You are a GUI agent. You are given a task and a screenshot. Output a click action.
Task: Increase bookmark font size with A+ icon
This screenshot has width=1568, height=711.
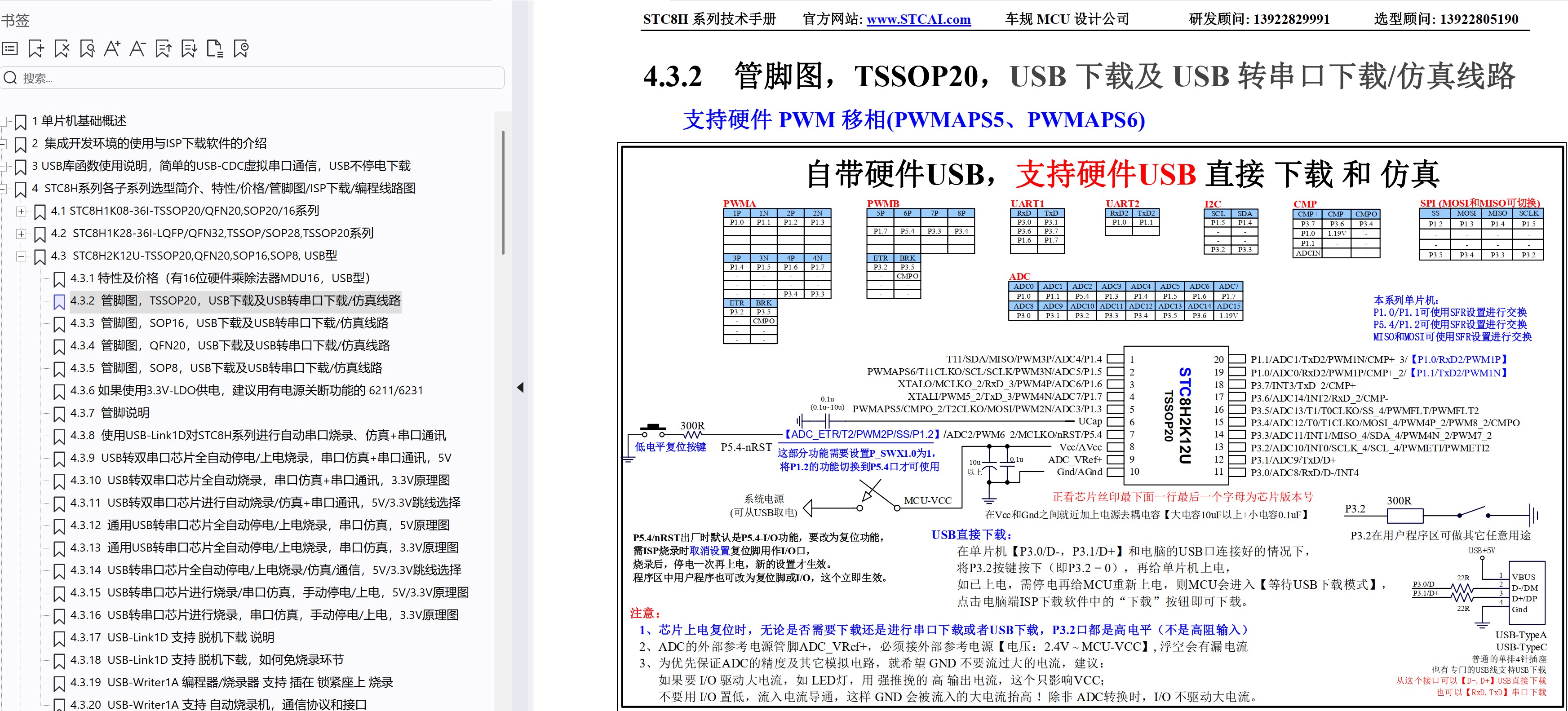[x=113, y=48]
